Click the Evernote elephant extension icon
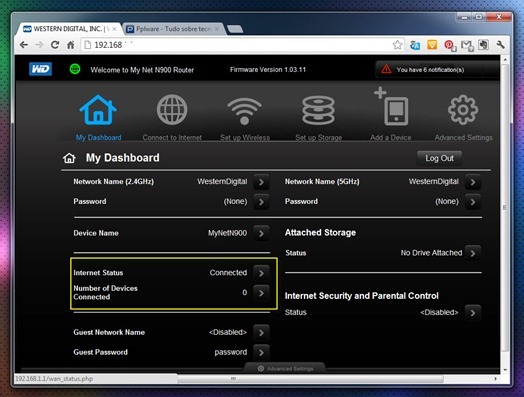 click(x=483, y=45)
